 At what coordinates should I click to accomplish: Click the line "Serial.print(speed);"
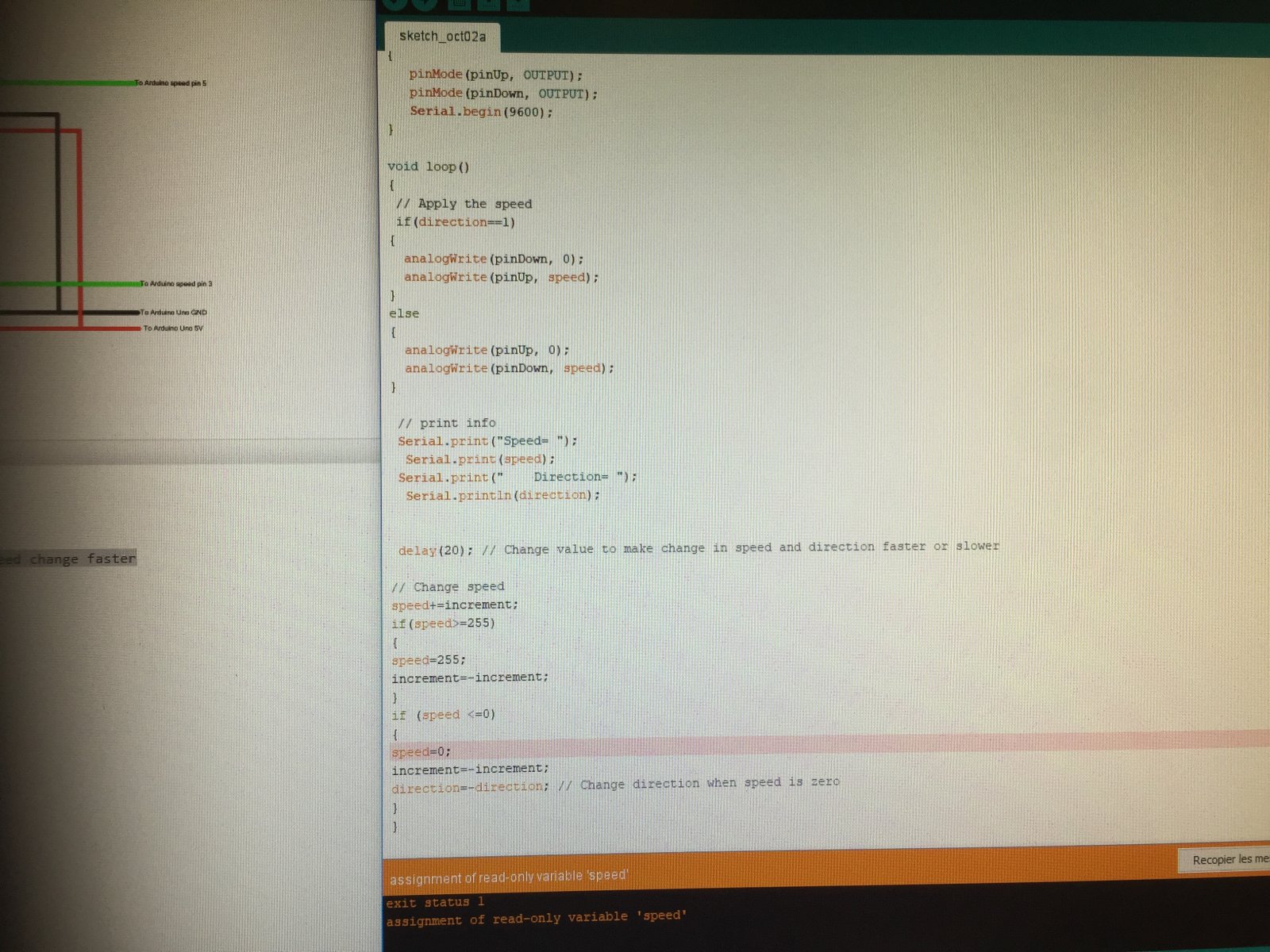[480, 459]
